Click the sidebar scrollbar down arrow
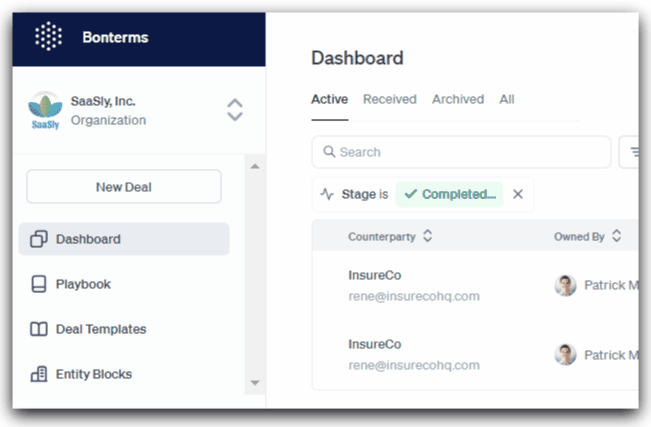 tap(255, 383)
